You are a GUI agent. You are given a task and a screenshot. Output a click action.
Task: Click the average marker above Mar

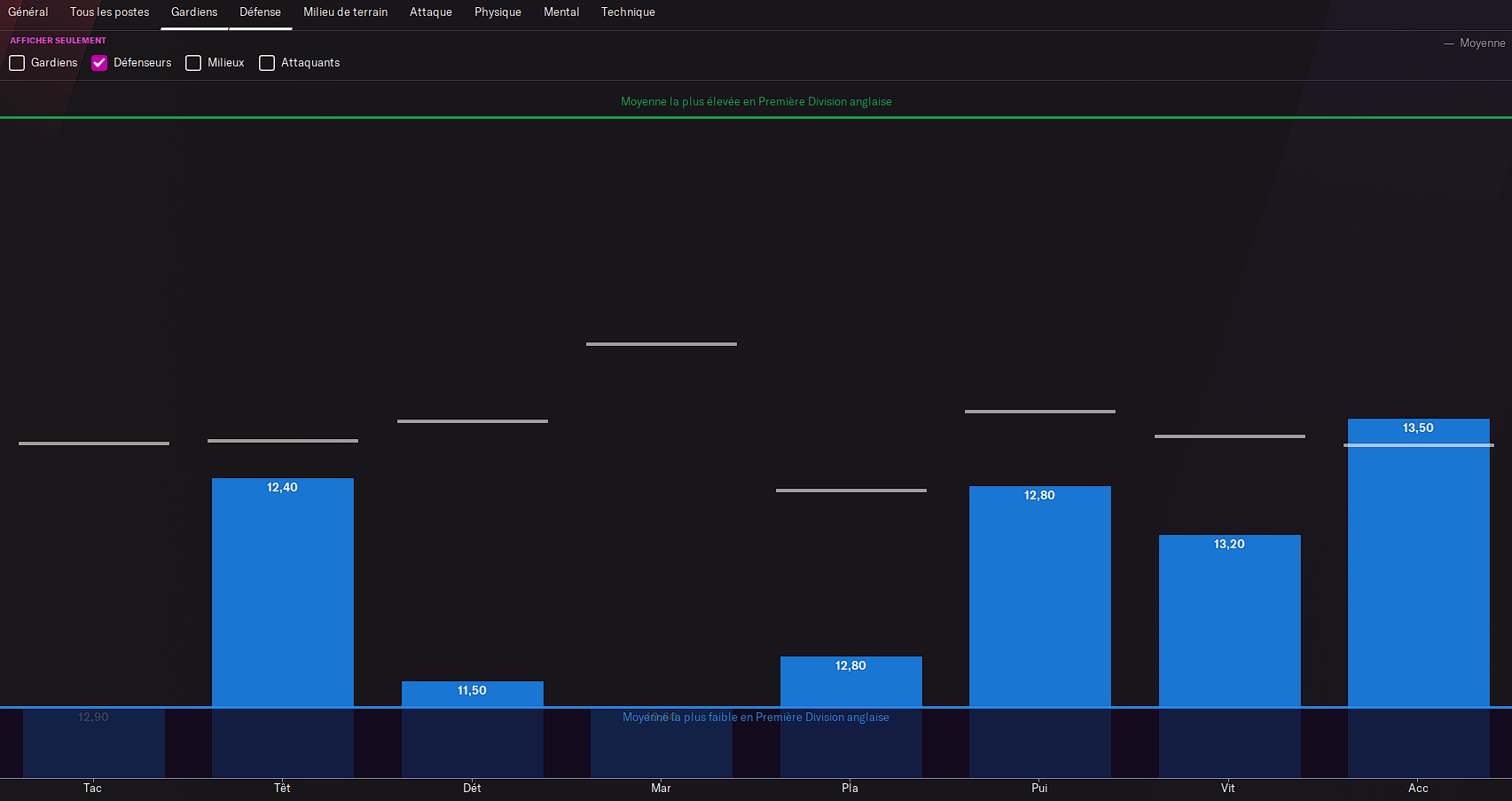pos(662,344)
